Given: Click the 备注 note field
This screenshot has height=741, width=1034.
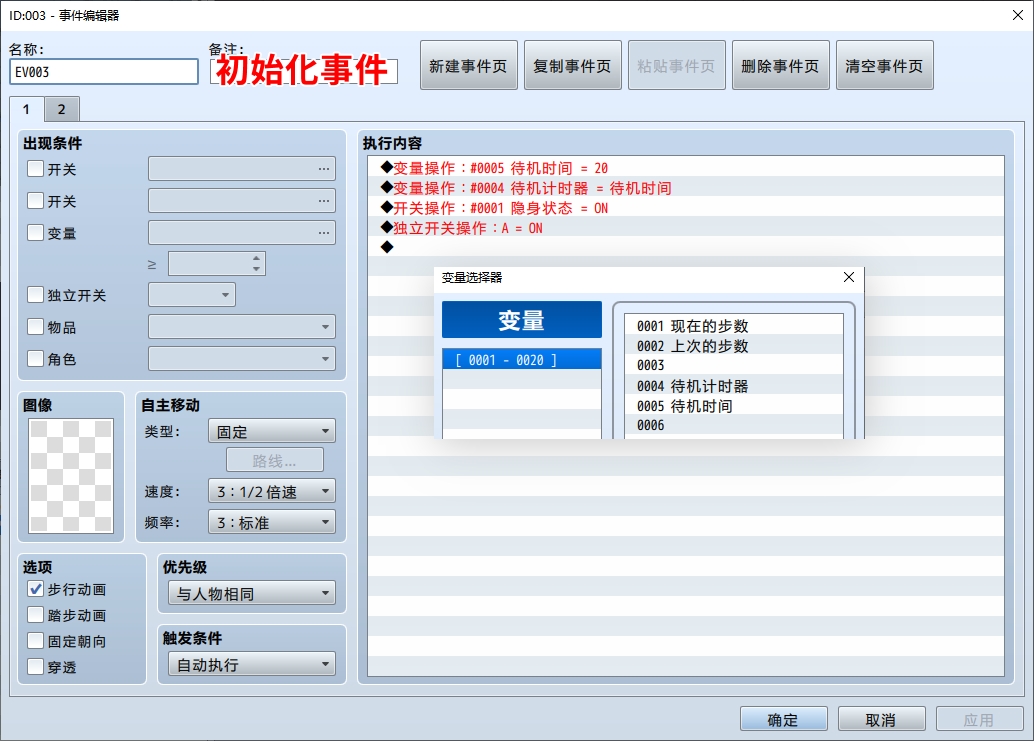Looking at the screenshot, I should [x=303, y=71].
